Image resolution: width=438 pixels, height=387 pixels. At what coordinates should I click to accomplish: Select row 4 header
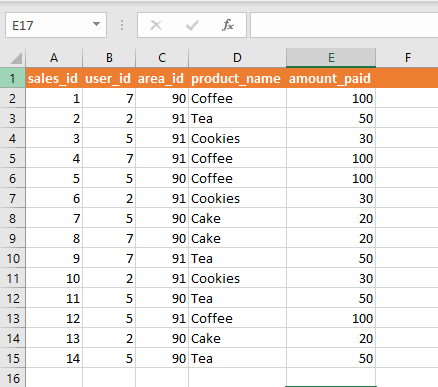click(13, 138)
